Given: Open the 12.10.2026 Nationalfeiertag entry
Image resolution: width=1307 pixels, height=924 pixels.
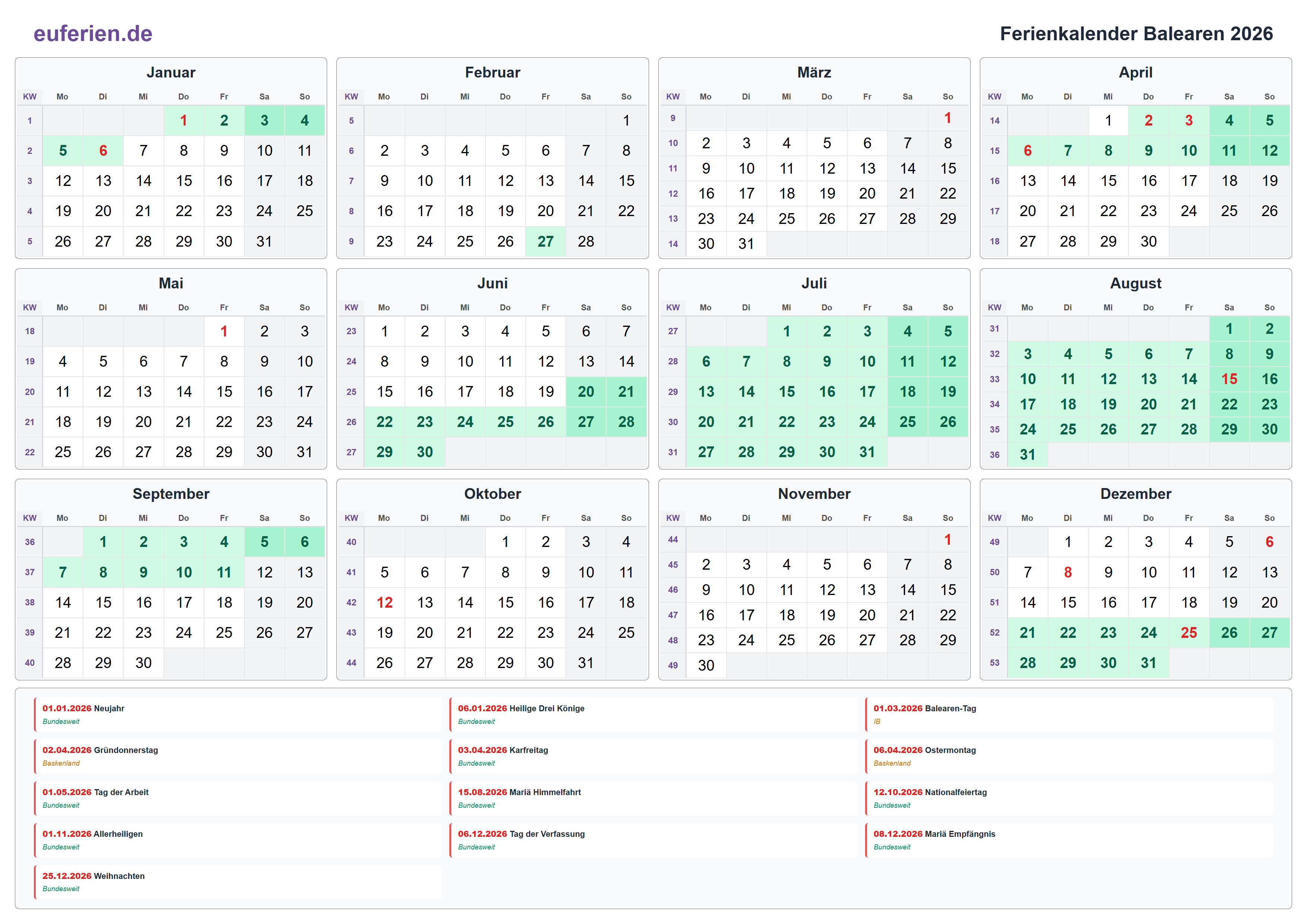Looking at the screenshot, I should (x=1069, y=798).
